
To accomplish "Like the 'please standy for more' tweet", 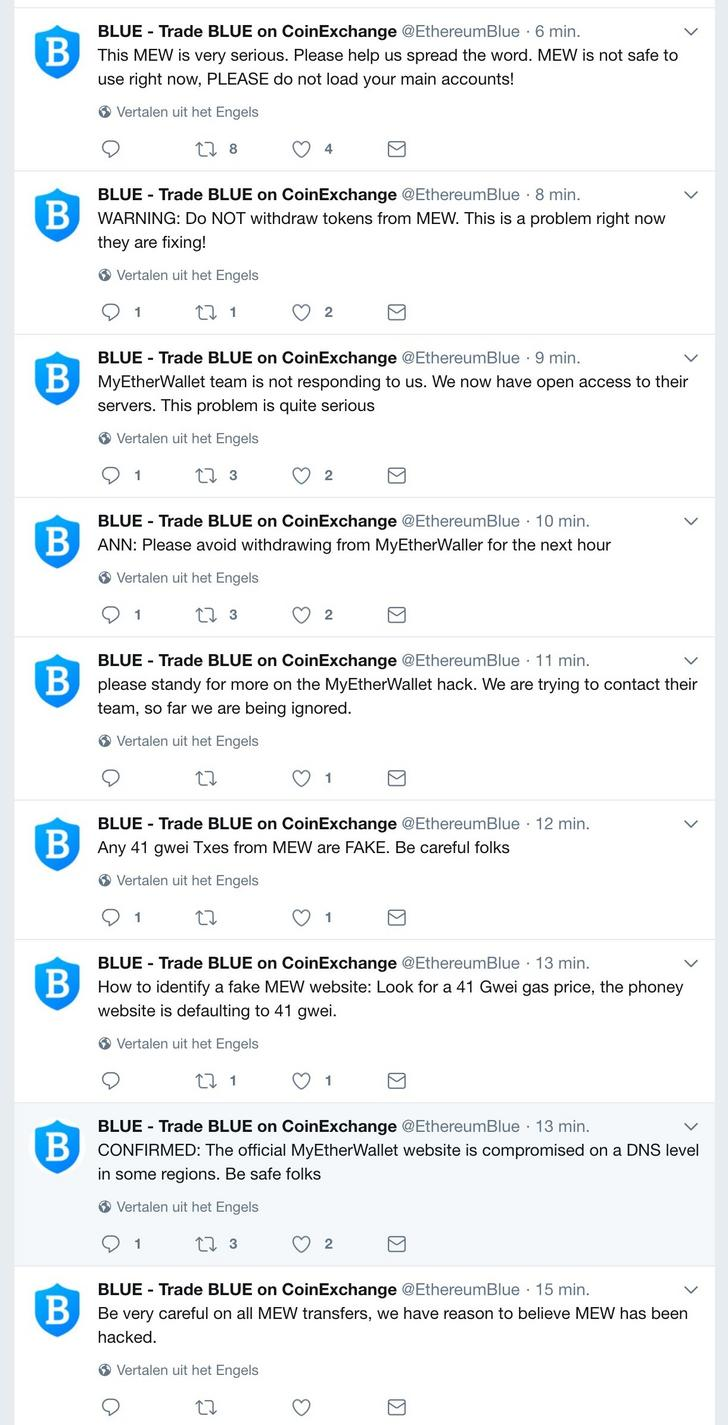I will click(x=301, y=778).
